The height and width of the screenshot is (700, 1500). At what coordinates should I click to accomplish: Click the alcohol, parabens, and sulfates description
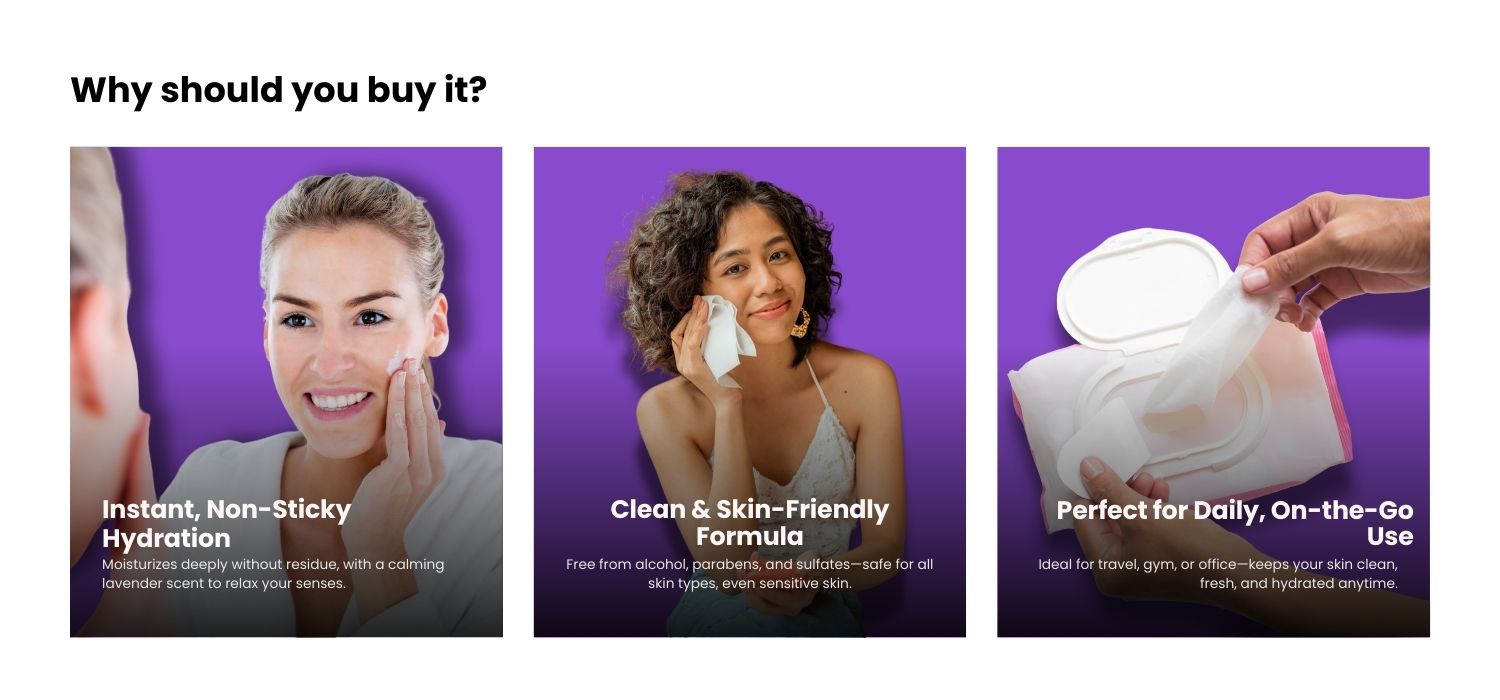[x=750, y=573]
